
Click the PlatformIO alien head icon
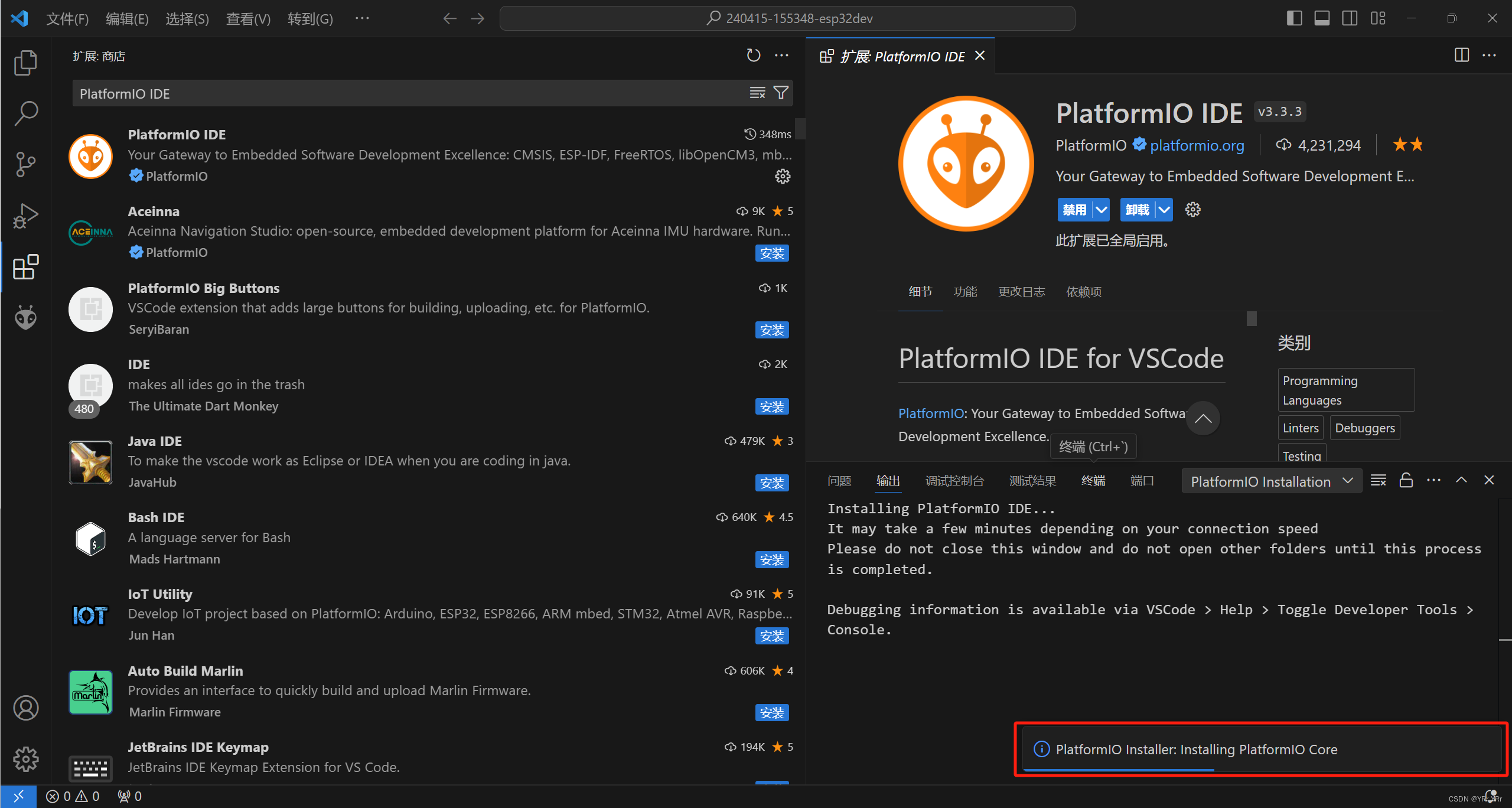tap(25, 318)
